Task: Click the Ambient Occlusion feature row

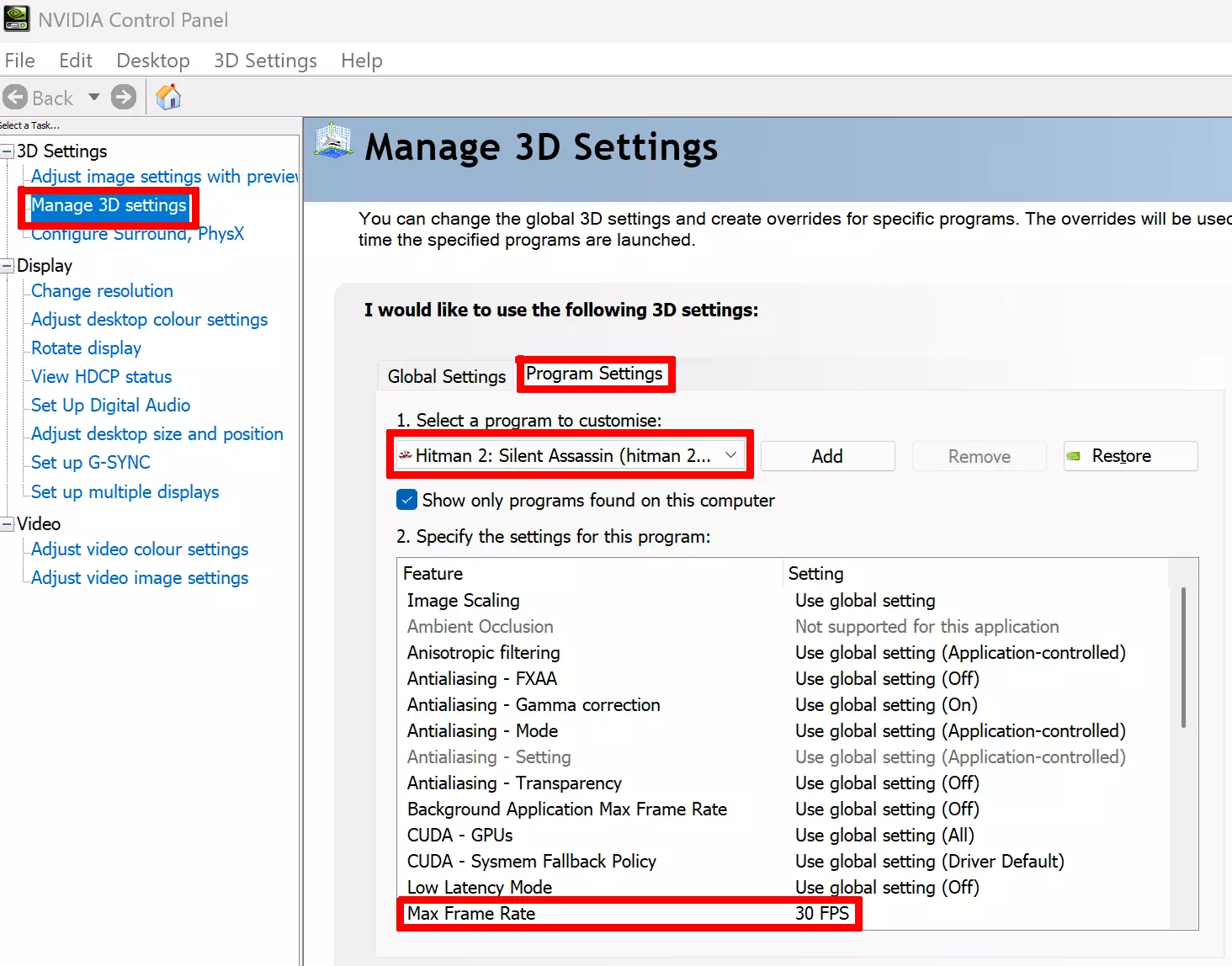Action: (783, 627)
